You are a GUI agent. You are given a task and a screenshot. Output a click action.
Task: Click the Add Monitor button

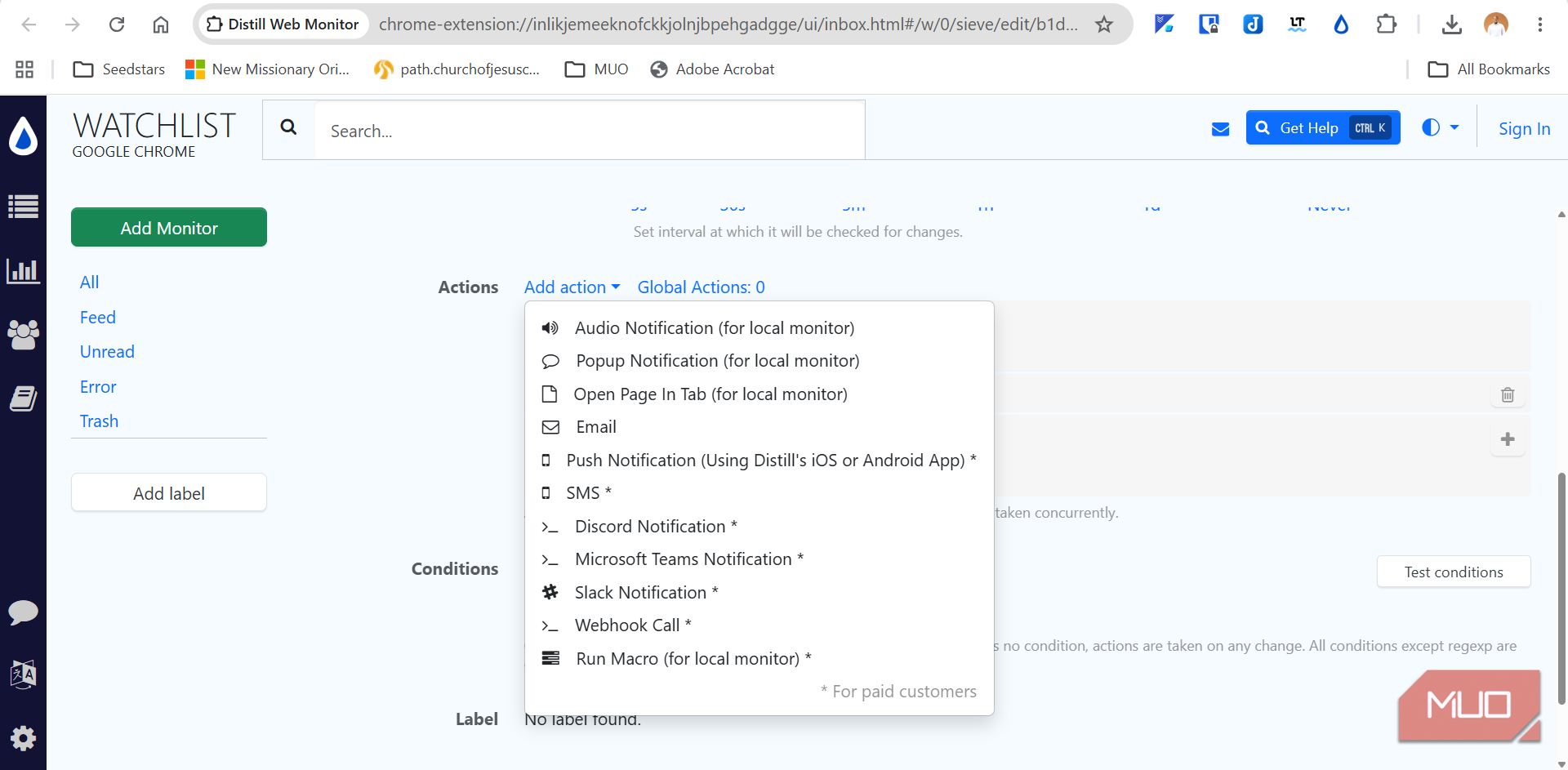(x=169, y=227)
